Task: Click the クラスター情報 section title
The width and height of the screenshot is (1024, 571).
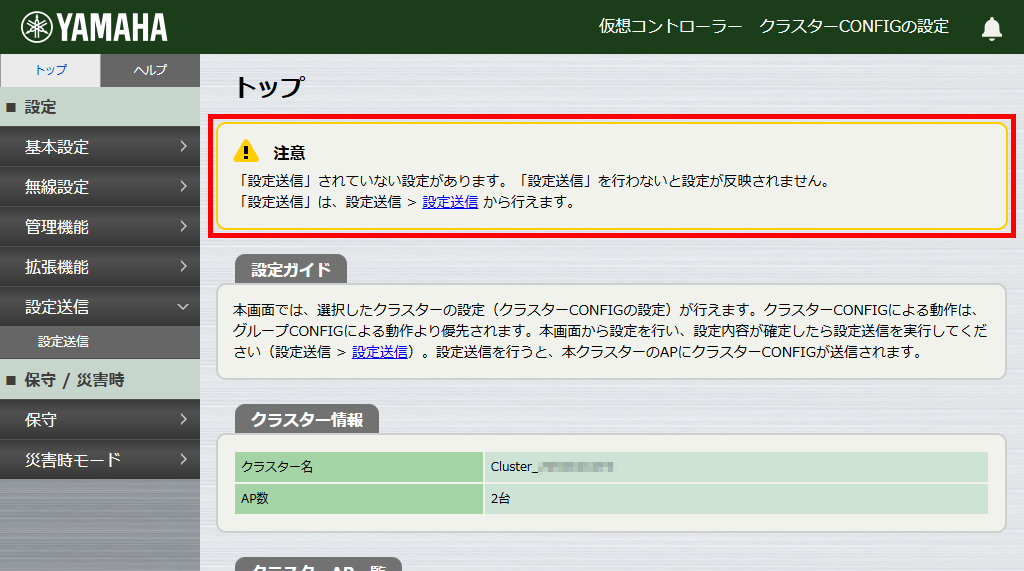Action: coord(307,419)
